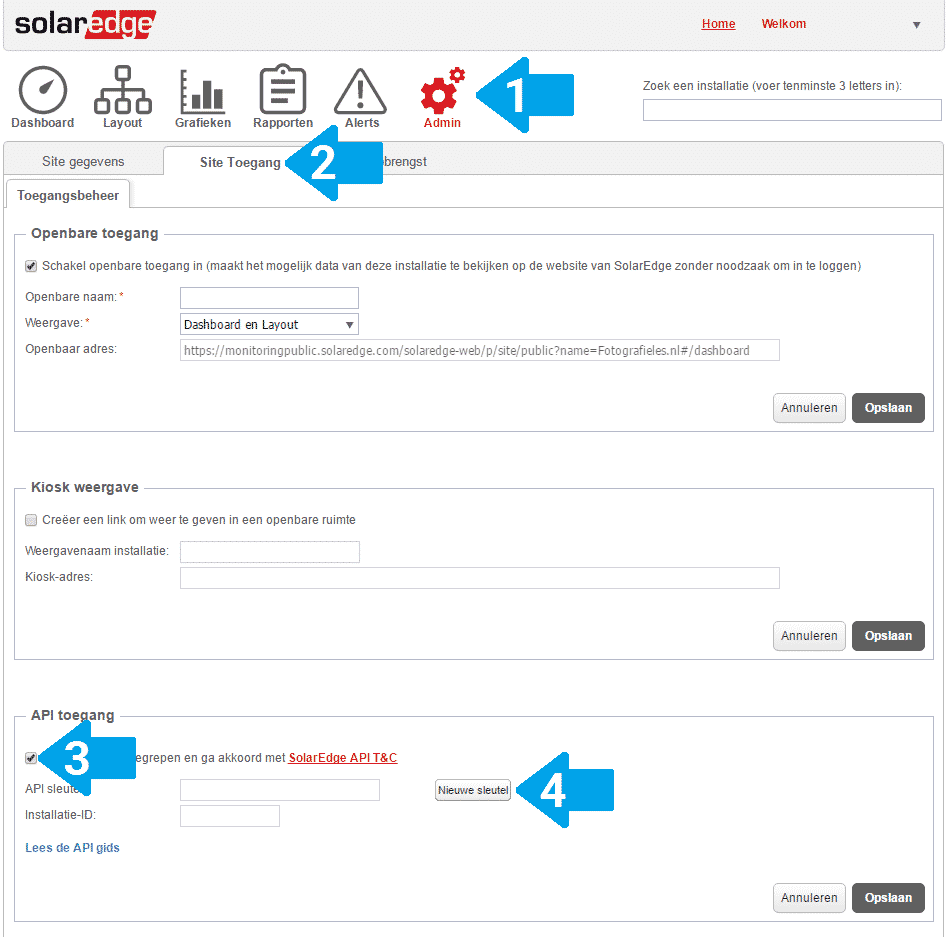Click Annuleren in API toegang section
The height and width of the screenshot is (937, 952).
[809, 898]
